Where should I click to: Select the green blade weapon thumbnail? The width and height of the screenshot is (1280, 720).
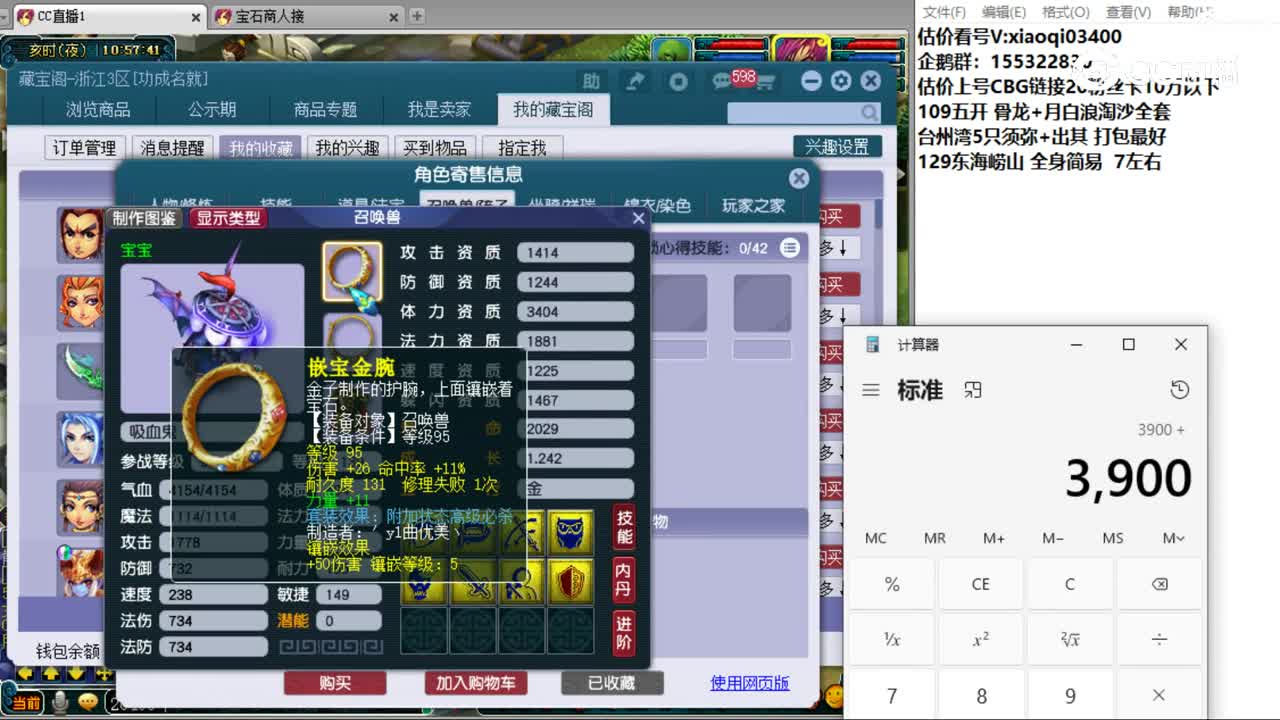pos(80,371)
